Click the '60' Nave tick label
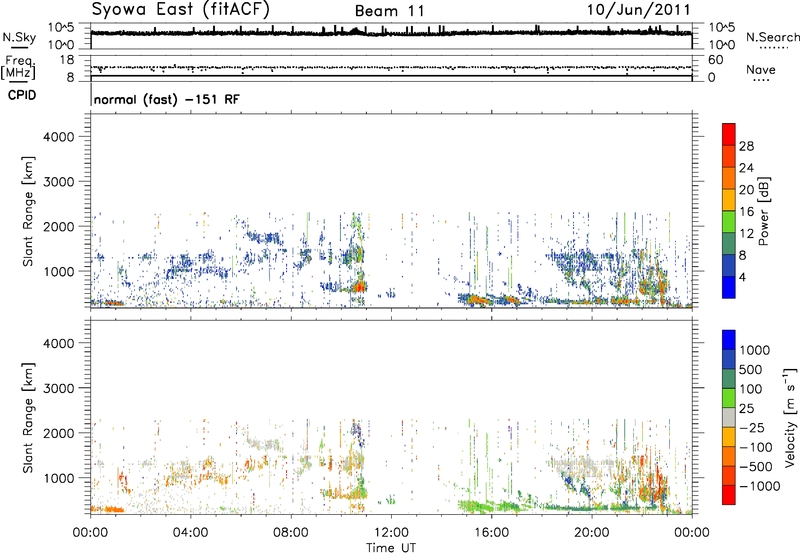The height and width of the screenshot is (554, 800). point(715,60)
